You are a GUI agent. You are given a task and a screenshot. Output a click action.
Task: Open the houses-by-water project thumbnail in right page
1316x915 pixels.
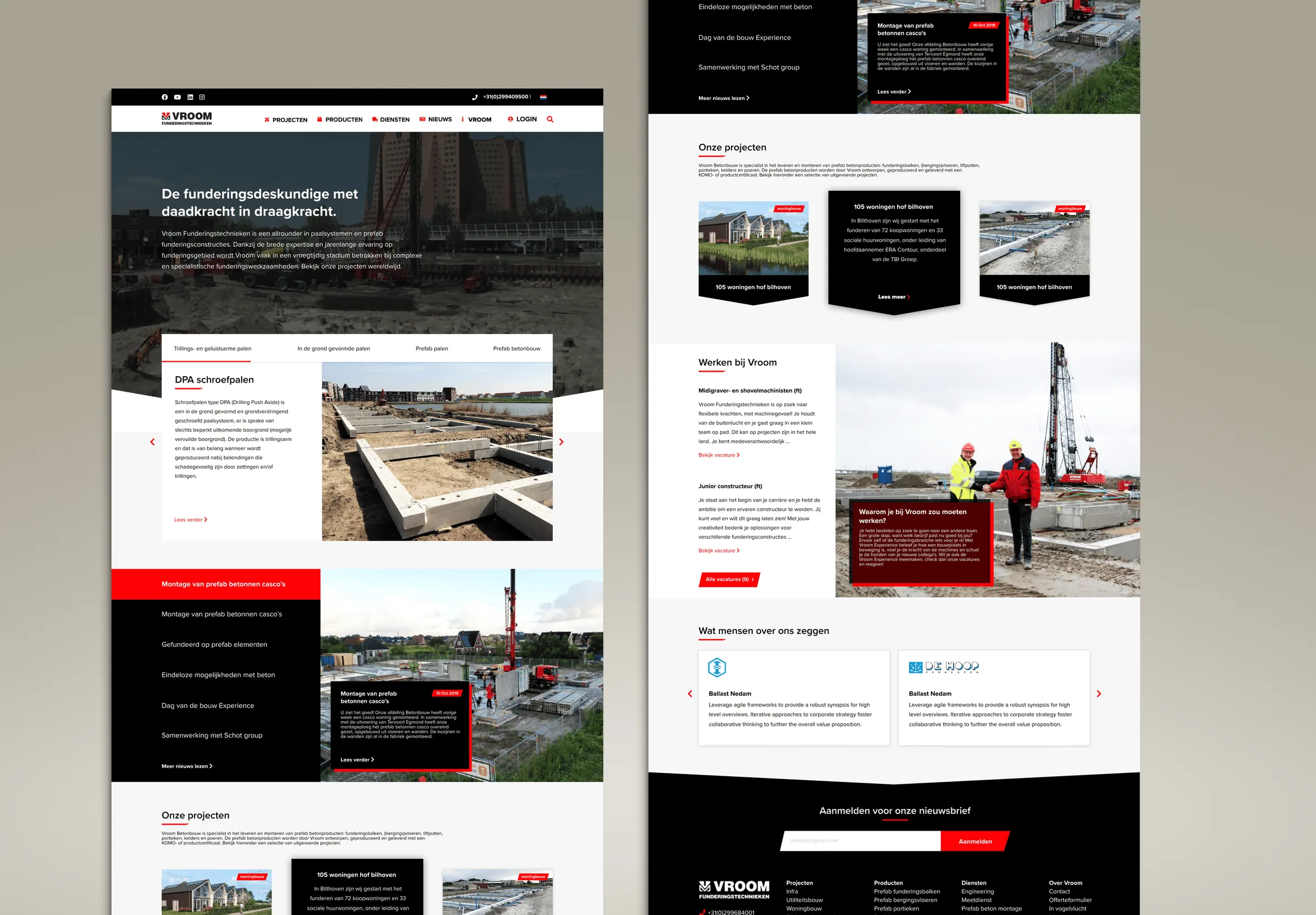pyautogui.click(x=753, y=238)
